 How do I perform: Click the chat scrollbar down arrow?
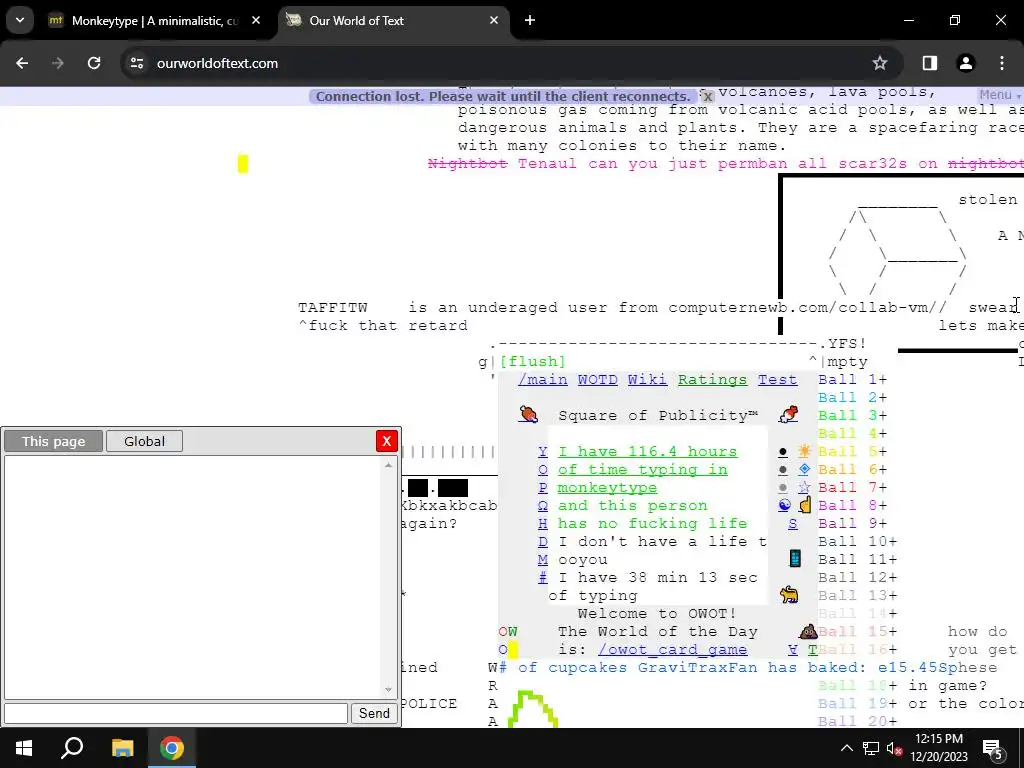point(389,689)
